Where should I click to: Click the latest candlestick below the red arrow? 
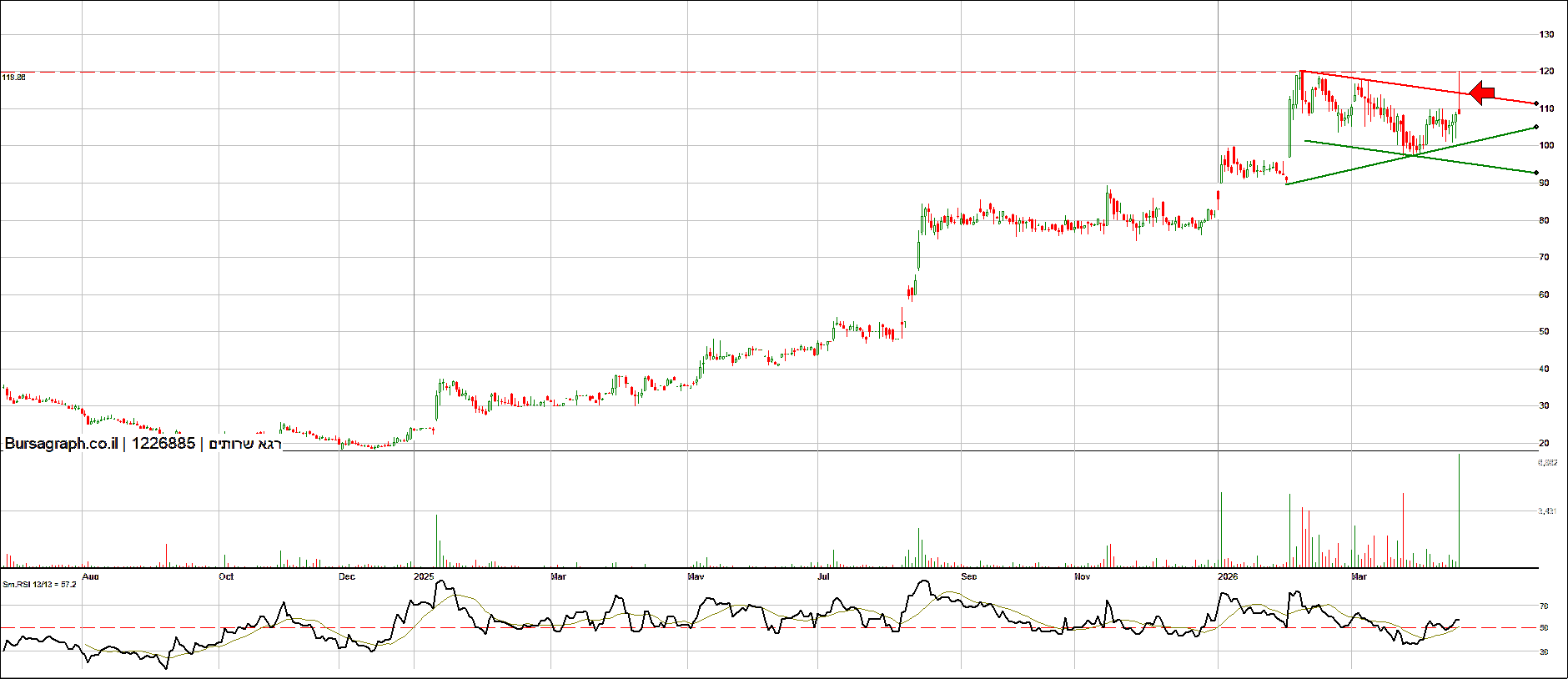click(x=1459, y=110)
